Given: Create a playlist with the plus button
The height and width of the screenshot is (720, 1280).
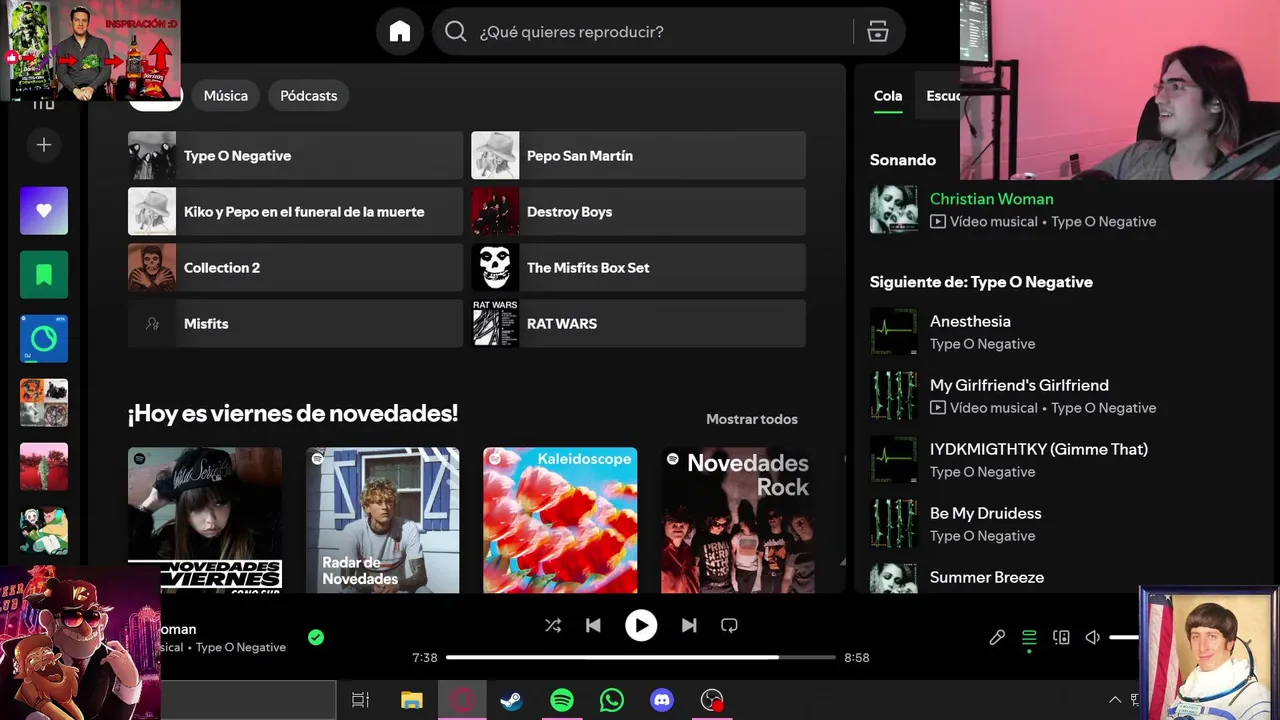Looking at the screenshot, I should 44,145.
